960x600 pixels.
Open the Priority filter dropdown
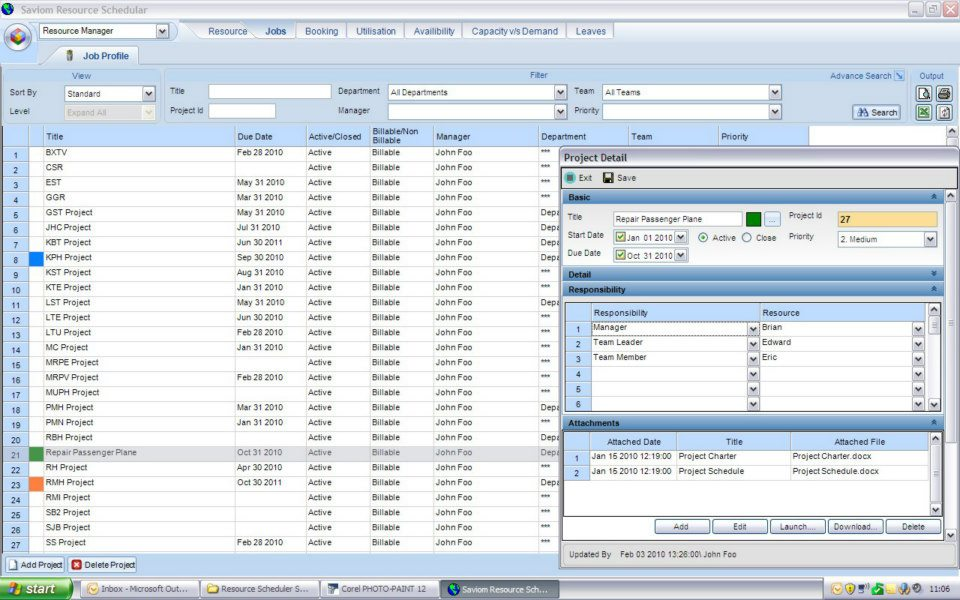pos(775,111)
